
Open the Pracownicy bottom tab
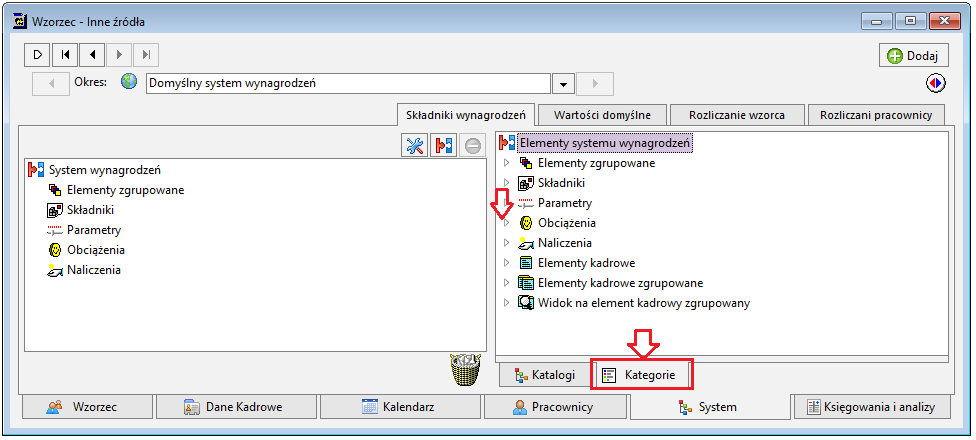click(556, 407)
